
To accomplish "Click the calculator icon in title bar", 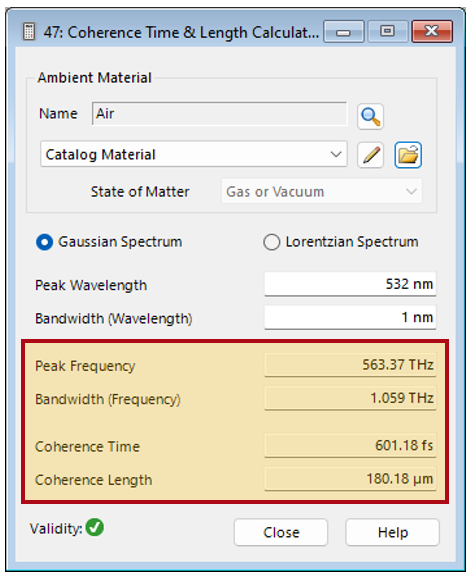I will (x=29, y=32).
